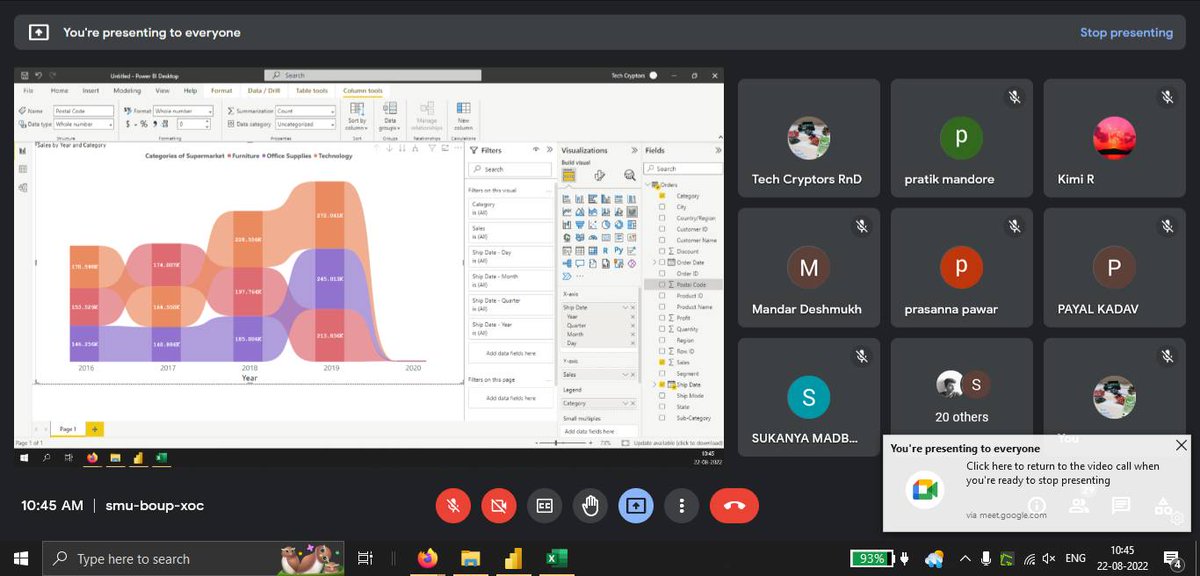Screen dimensions: 1200x576
Task: Tick the Segment field checkbox
Action: [x=661, y=374]
